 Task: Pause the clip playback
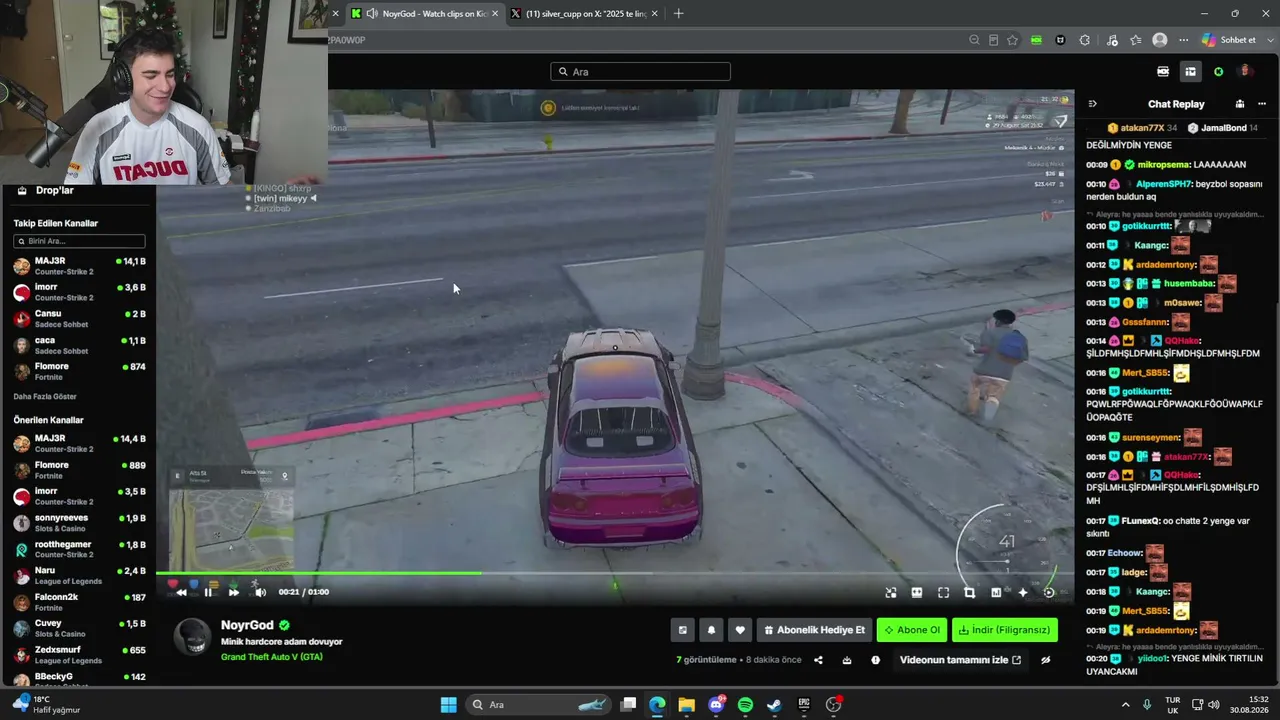(208, 592)
